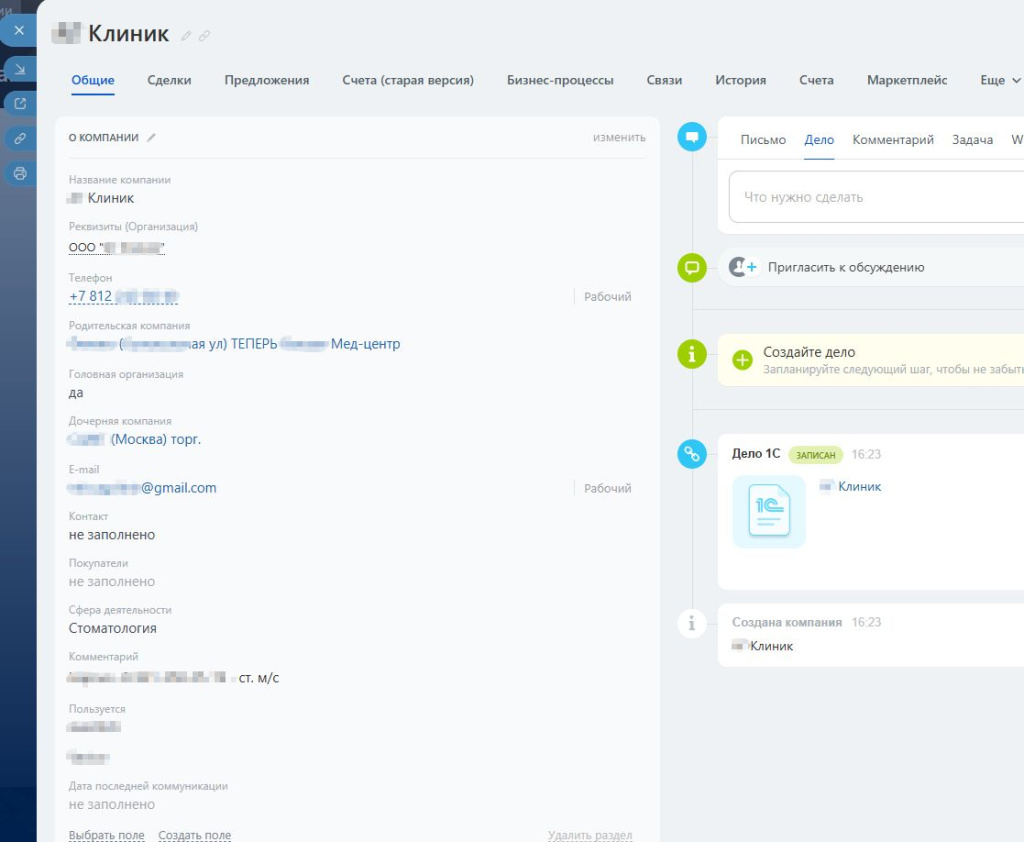Click green plus icon beside 'Создайте дело'

742,359
